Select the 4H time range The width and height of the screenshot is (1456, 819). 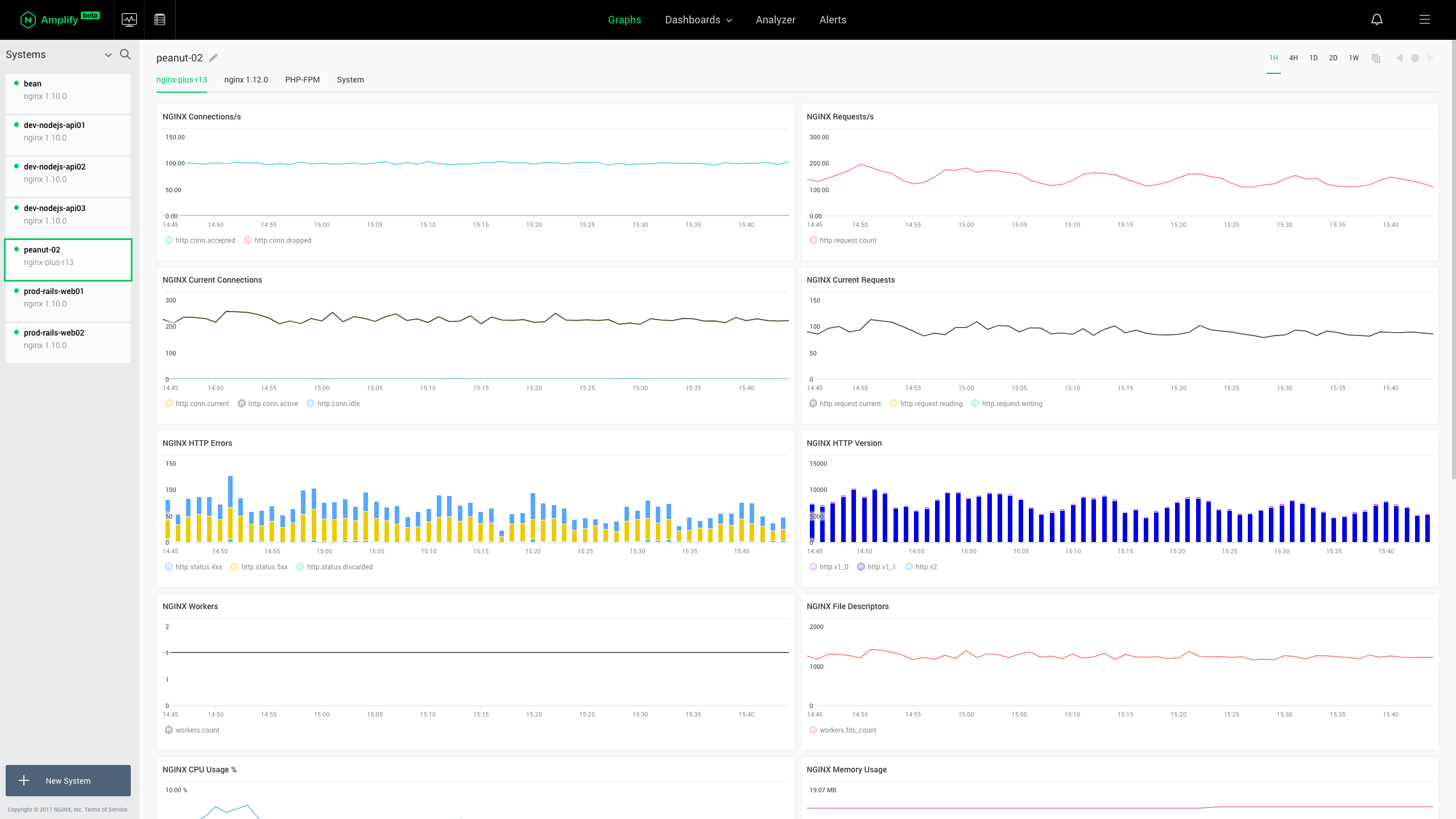(1293, 58)
